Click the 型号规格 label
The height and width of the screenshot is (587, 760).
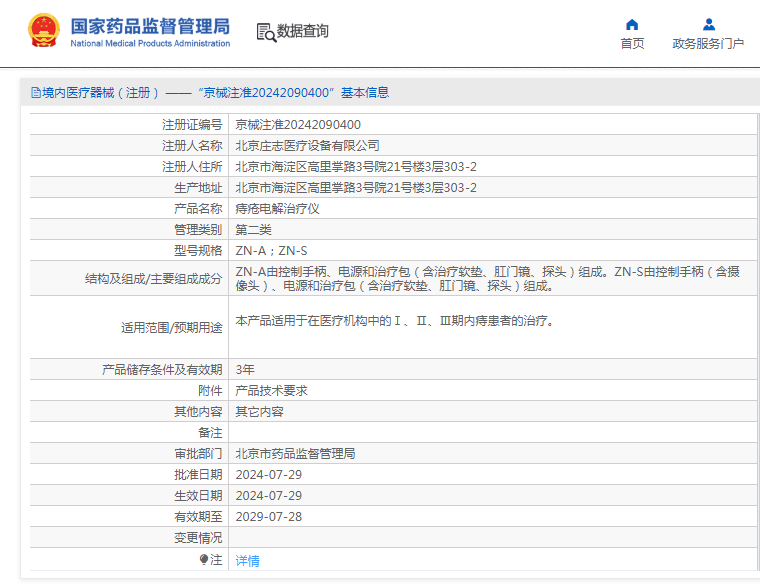[x=198, y=251]
